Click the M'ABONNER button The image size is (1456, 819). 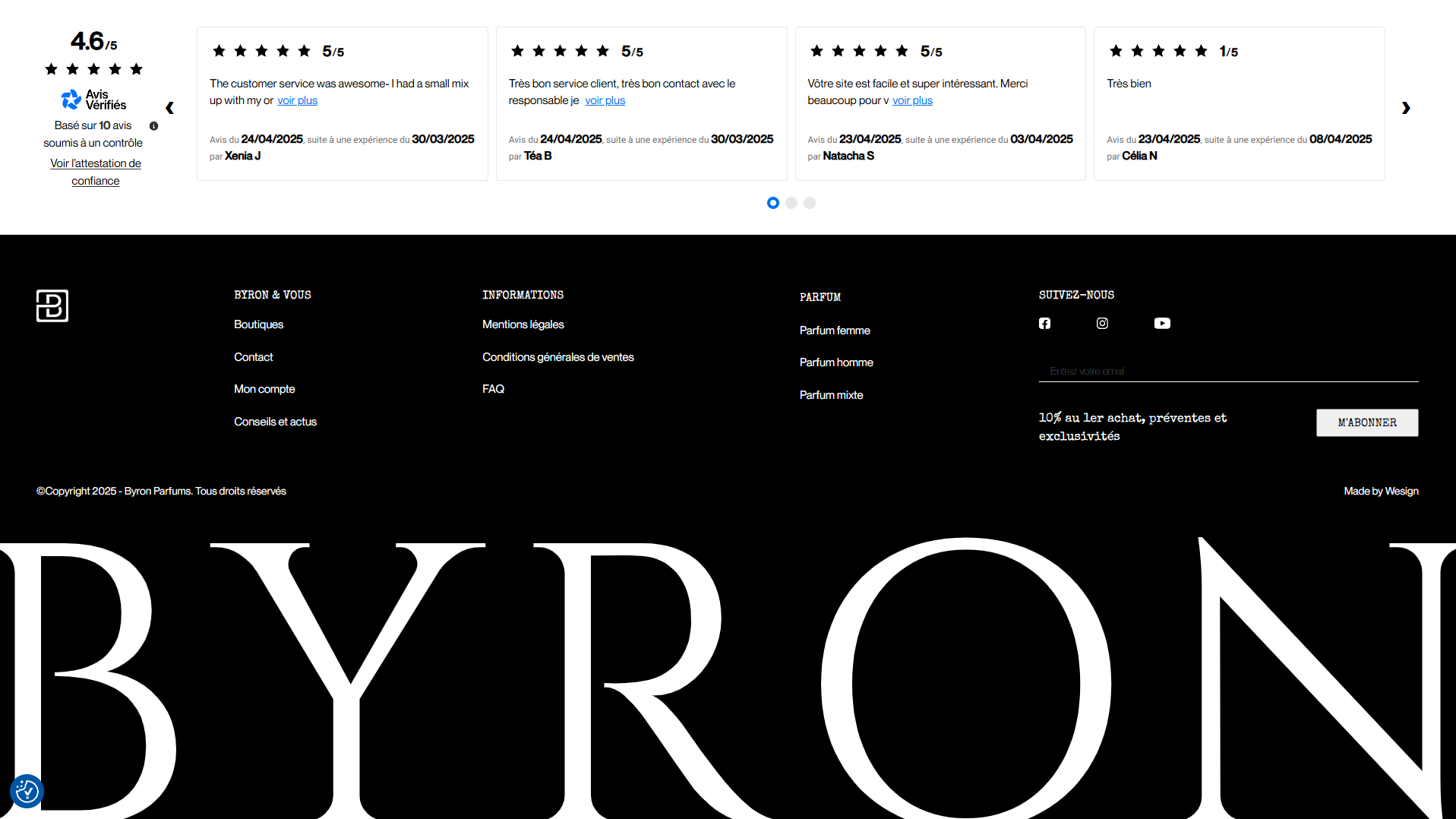pyautogui.click(x=1367, y=422)
